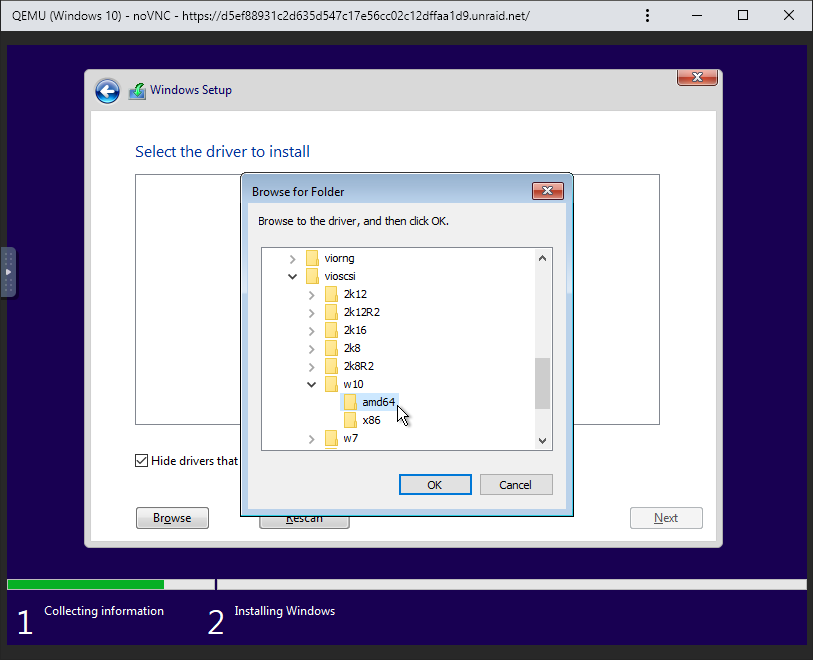Expand the 2k12 folder
Image resolution: width=813 pixels, height=660 pixels.
(312, 295)
